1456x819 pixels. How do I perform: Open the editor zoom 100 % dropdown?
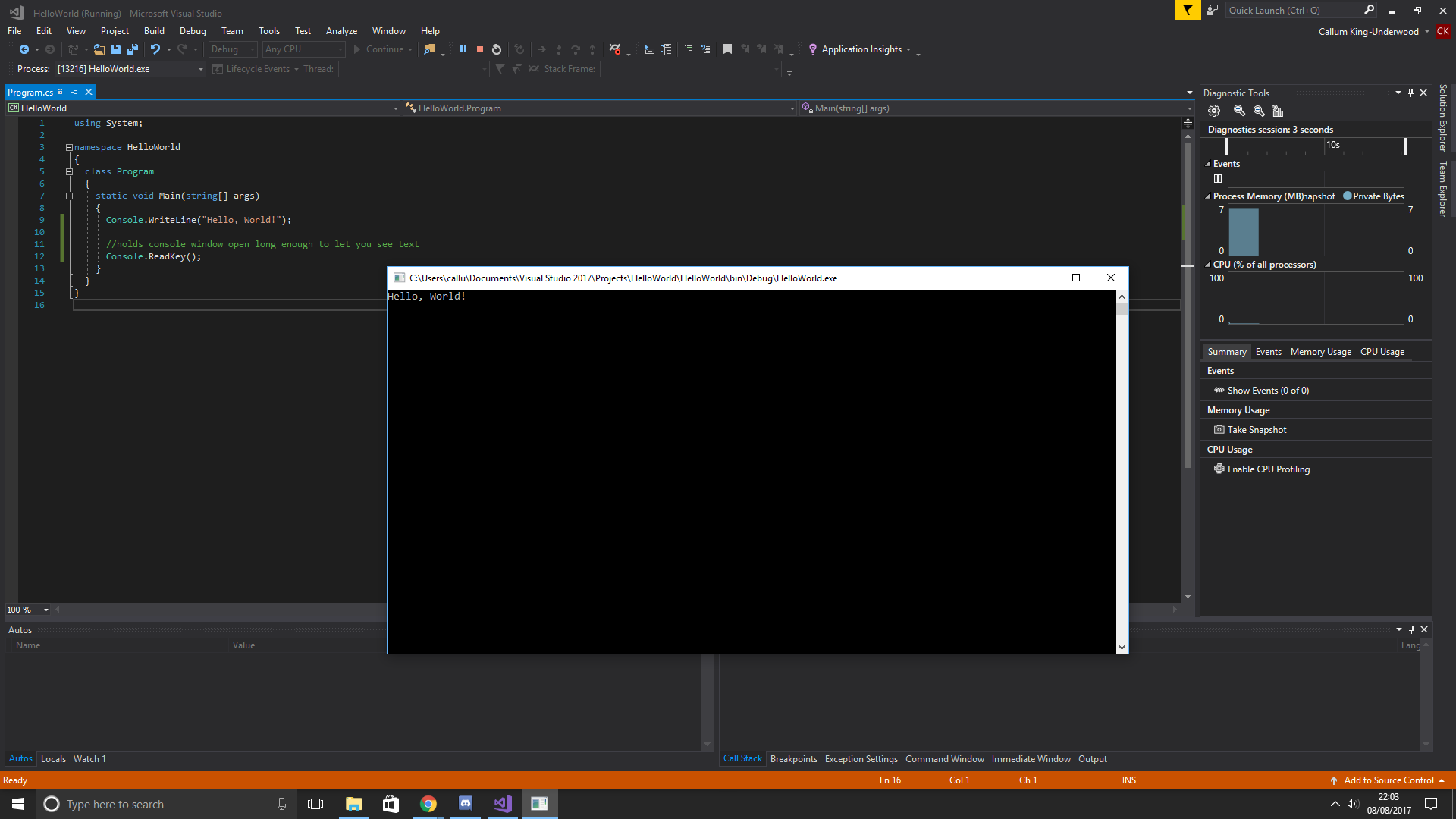pos(28,610)
